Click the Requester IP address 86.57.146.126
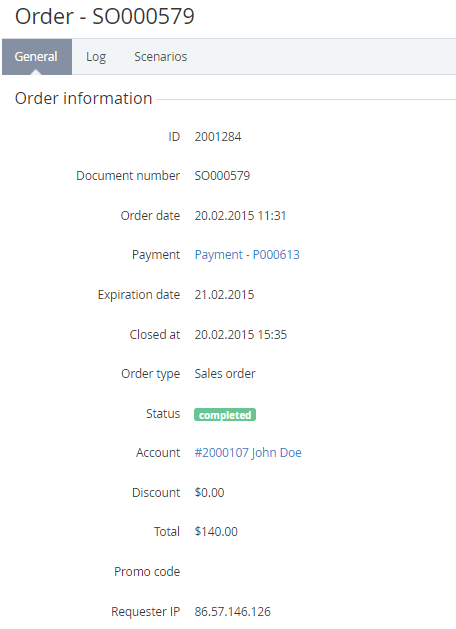This screenshot has height=629, width=456. coord(233,611)
